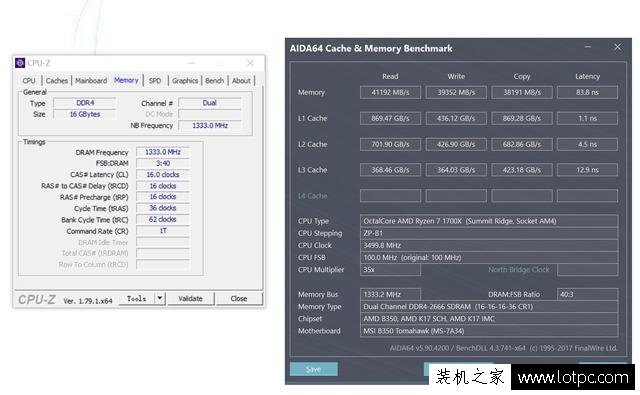
Task: Click the FSB:DRAM value 3:40
Action: pos(163,163)
